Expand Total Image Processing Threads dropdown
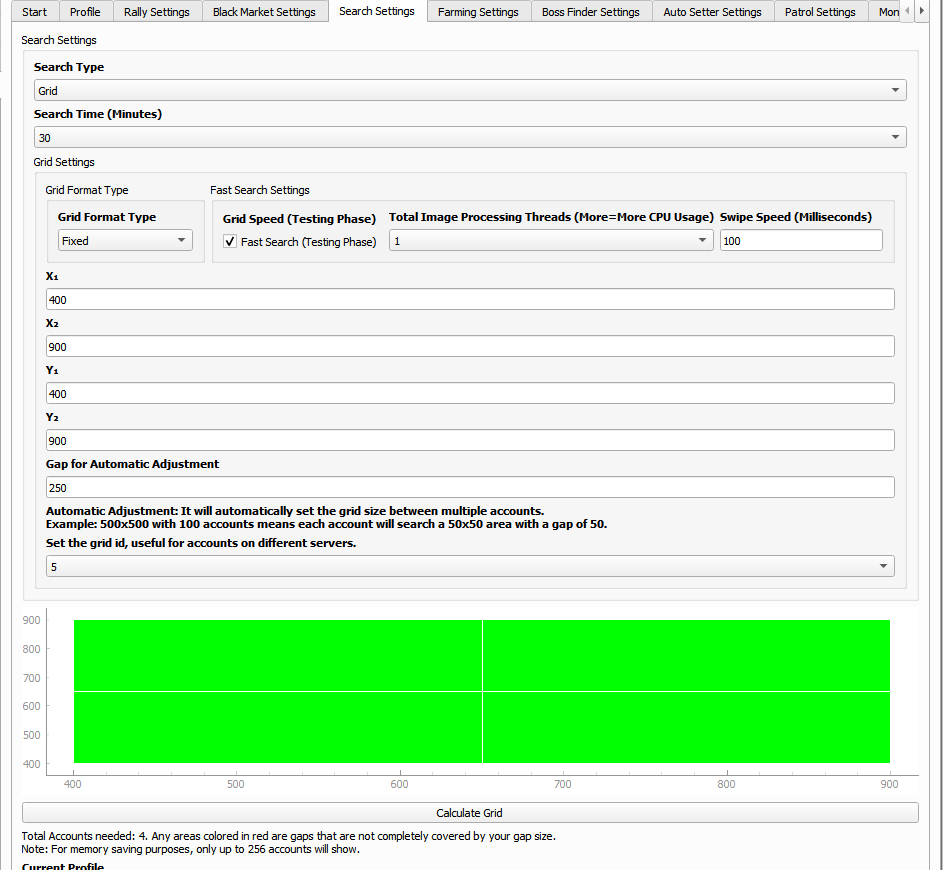Viewport: 943px width, 870px height. click(x=550, y=241)
